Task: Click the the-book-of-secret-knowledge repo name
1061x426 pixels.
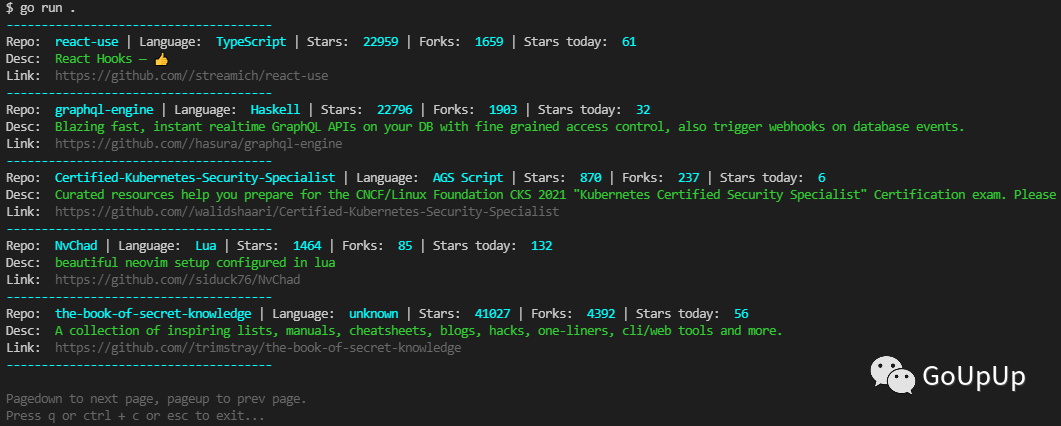Action: (x=153, y=314)
